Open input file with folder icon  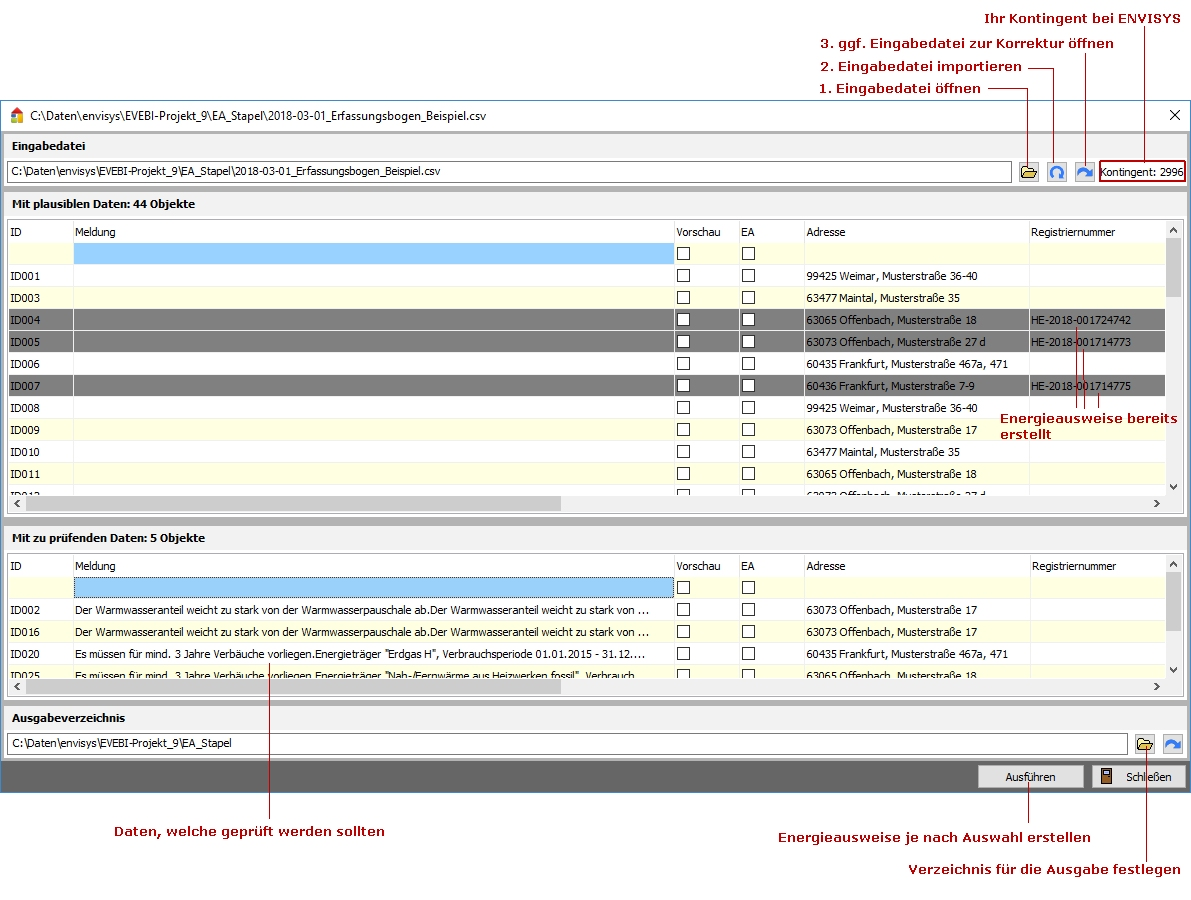[x=1028, y=172]
